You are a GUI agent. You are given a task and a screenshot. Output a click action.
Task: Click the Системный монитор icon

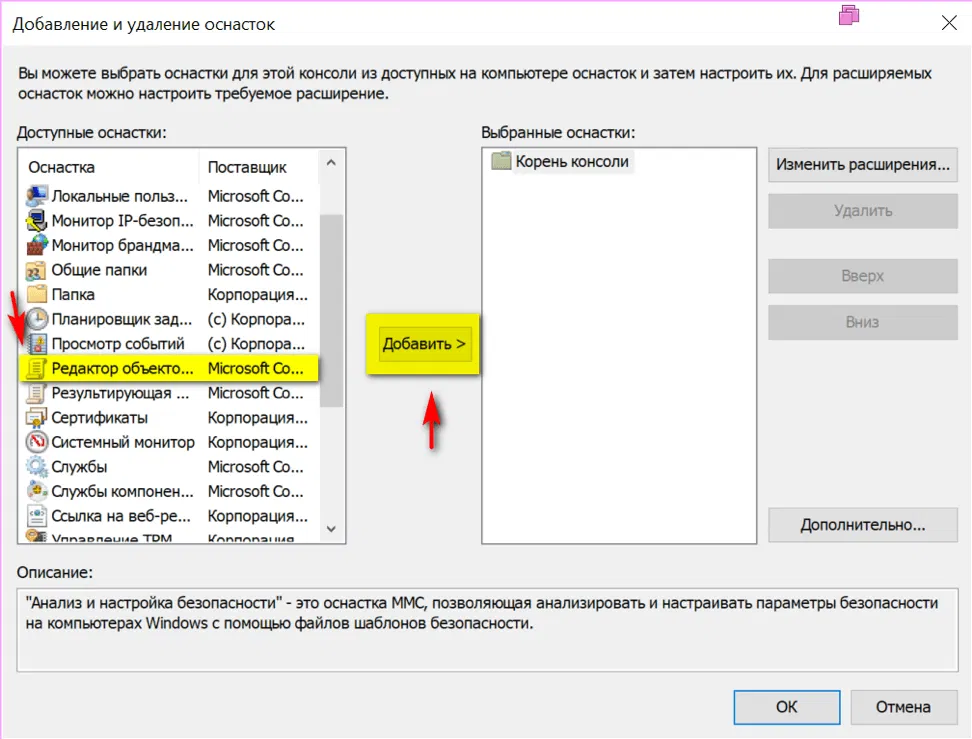point(37,442)
